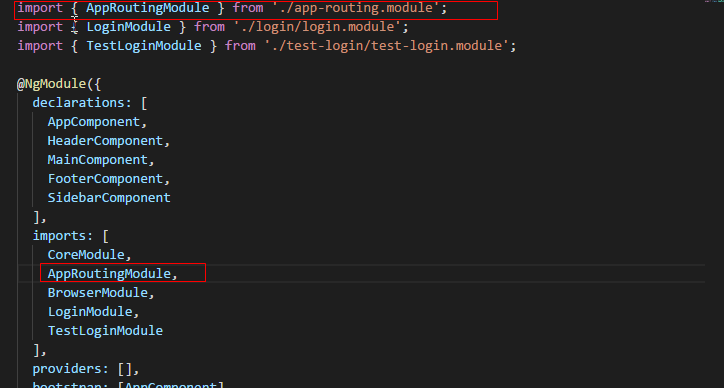The height and width of the screenshot is (388, 724).
Task: Click the @NgModule decorator
Action: point(52,84)
